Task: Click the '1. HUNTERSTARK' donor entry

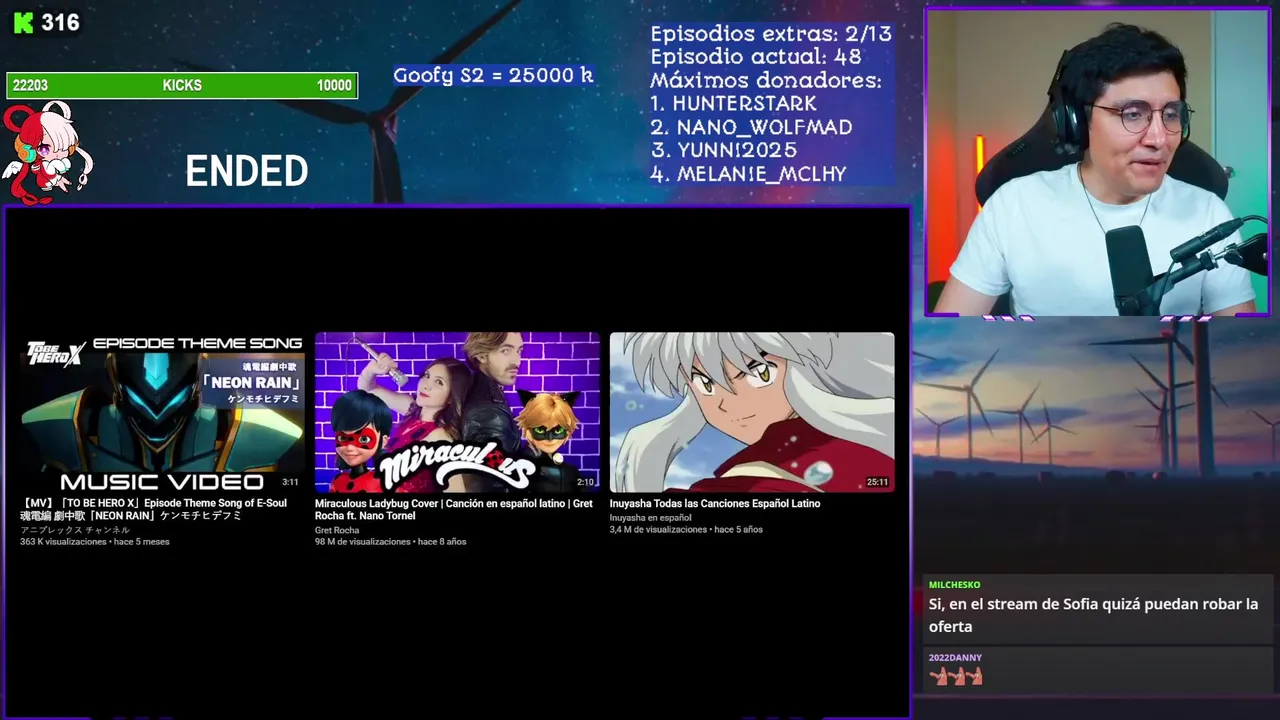Action: pyautogui.click(x=733, y=104)
